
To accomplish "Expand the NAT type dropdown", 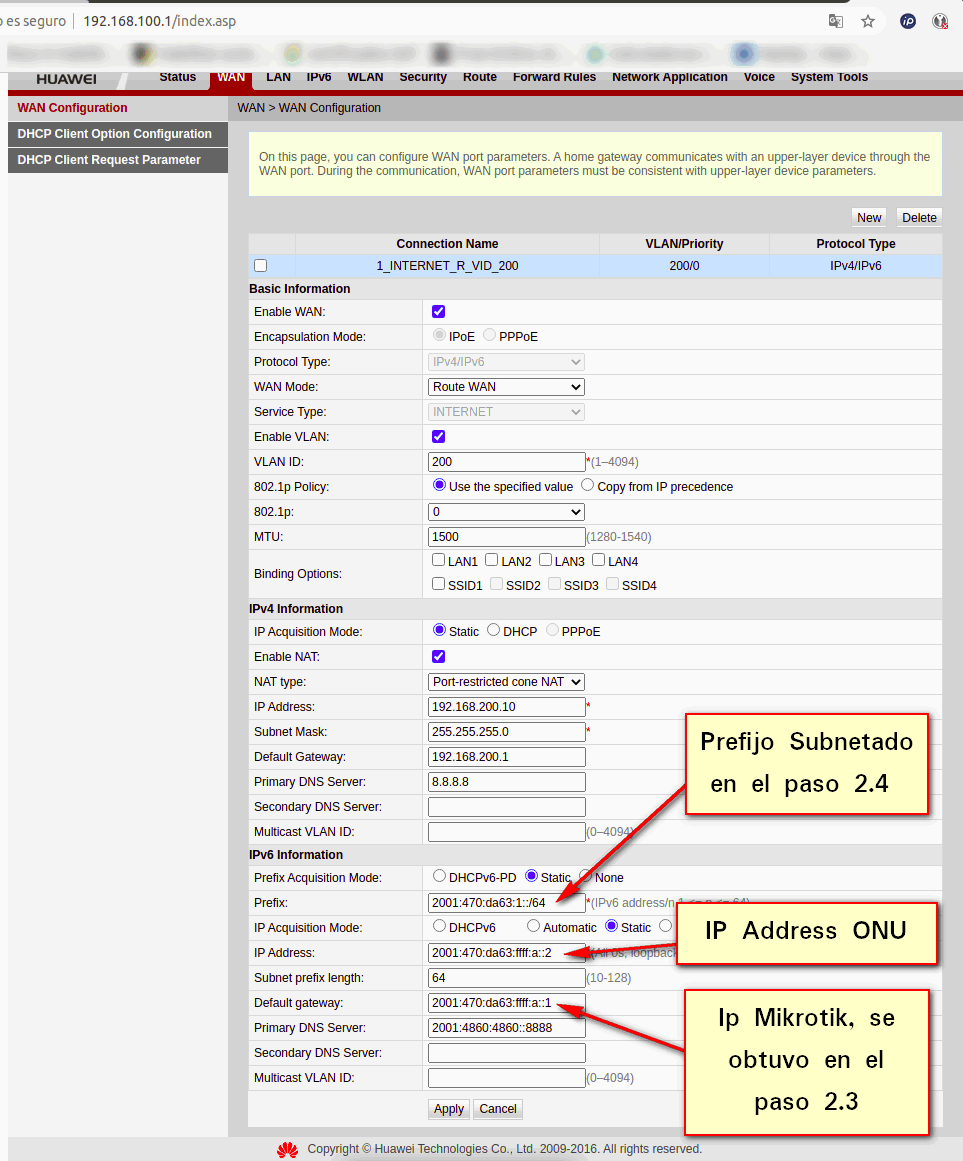I will click(506, 682).
